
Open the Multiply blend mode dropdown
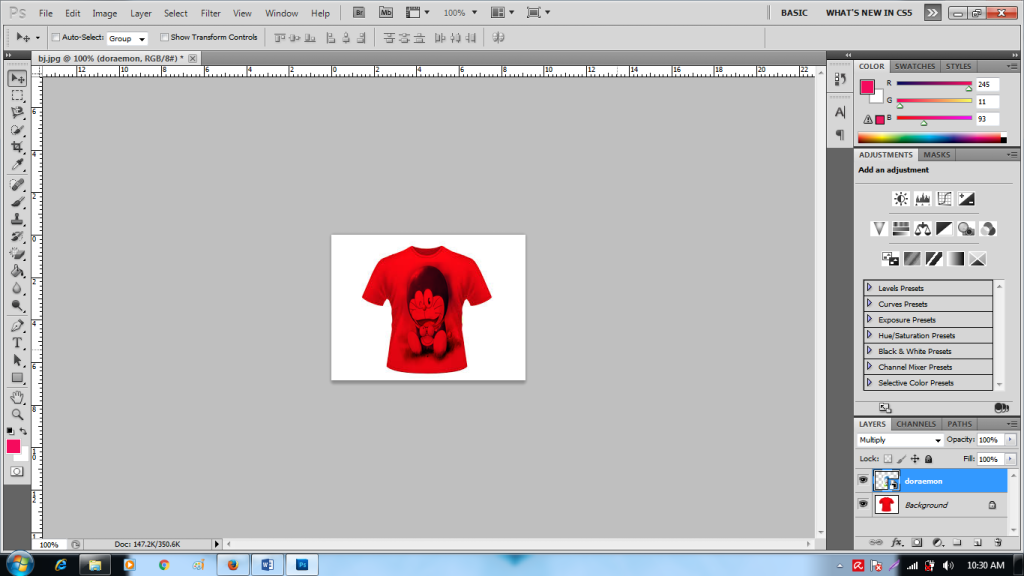tap(900, 440)
